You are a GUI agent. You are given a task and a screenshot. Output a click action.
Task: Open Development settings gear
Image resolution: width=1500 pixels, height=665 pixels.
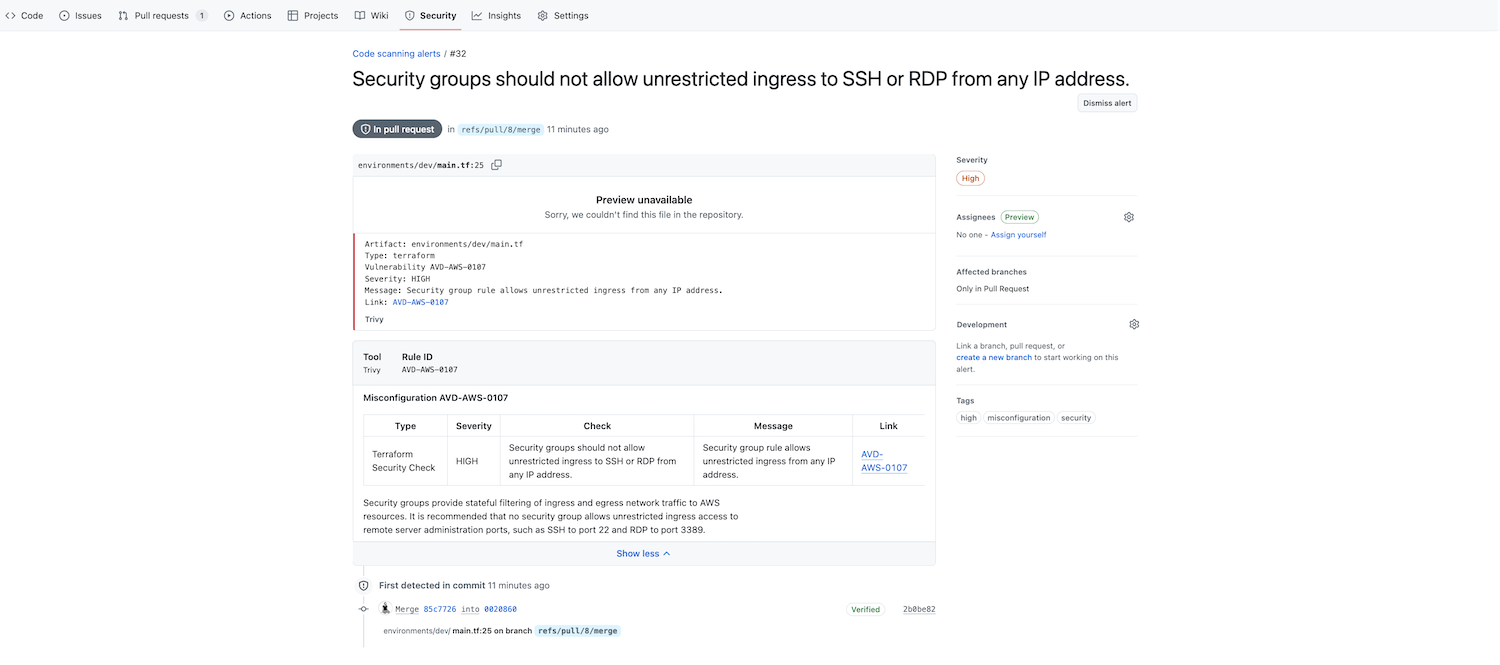[x=1134, y=325]
